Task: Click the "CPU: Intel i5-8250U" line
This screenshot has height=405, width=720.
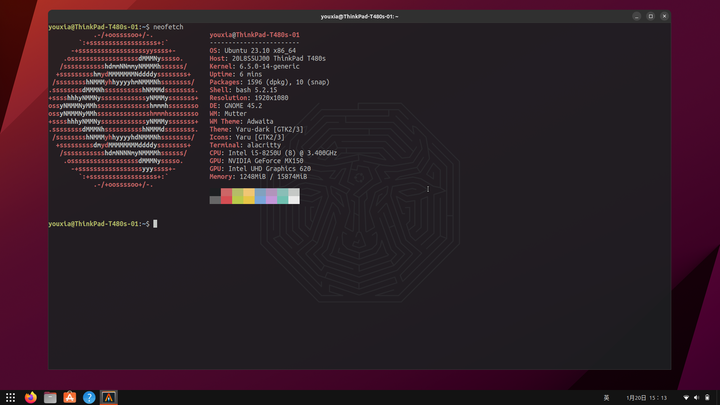Action: (273, 153)
